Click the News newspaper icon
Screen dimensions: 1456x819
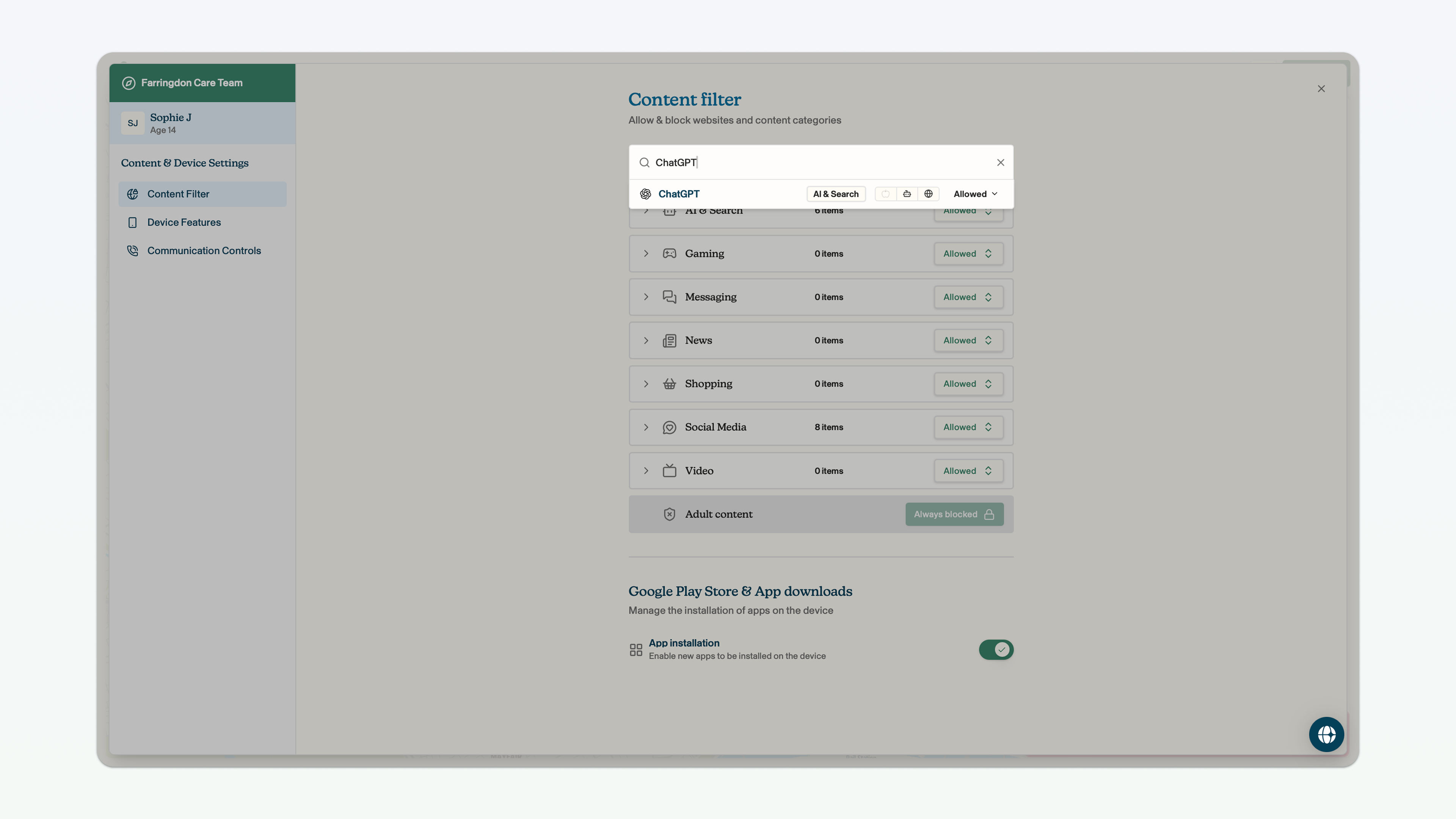point(669,341)
